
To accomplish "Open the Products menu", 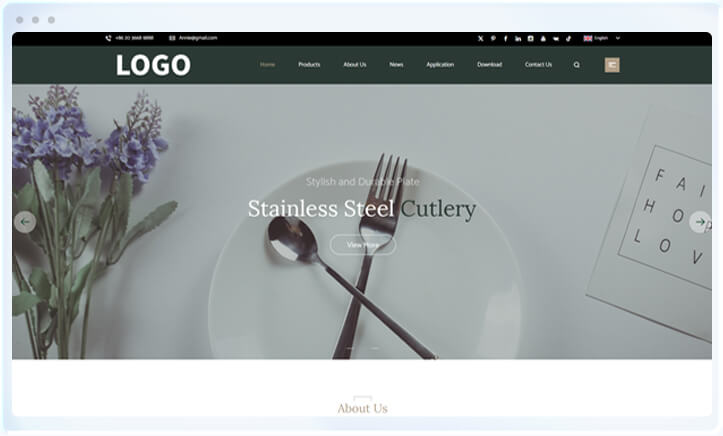I will pos(309,65).
